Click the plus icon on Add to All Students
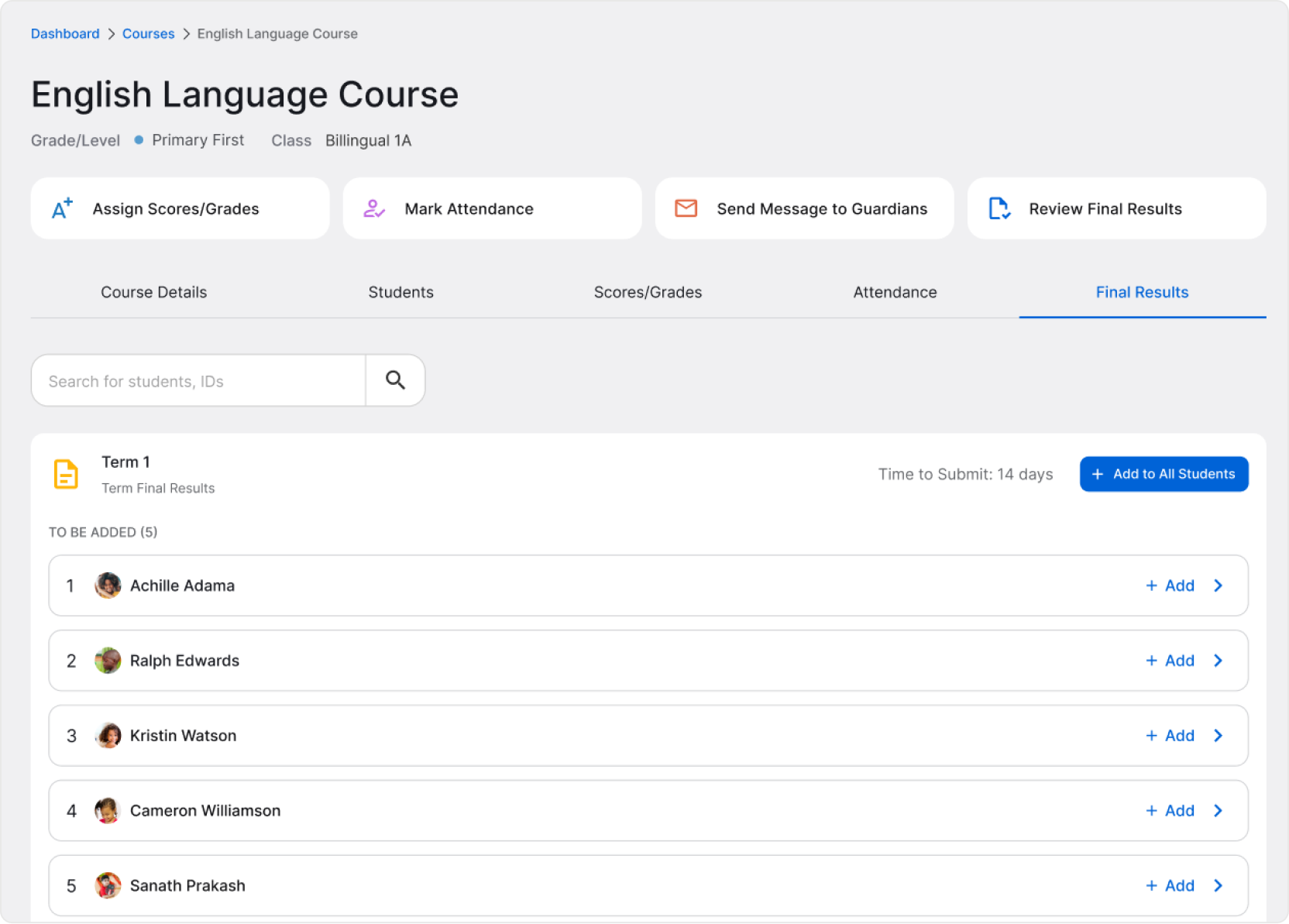 (x=1098, y=473)
